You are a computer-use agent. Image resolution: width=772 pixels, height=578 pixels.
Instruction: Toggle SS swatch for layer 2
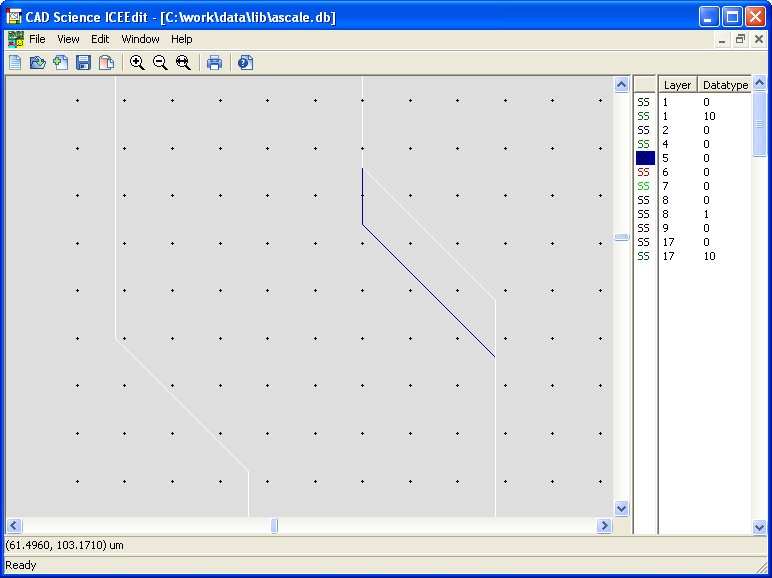[x=644, y=130]
